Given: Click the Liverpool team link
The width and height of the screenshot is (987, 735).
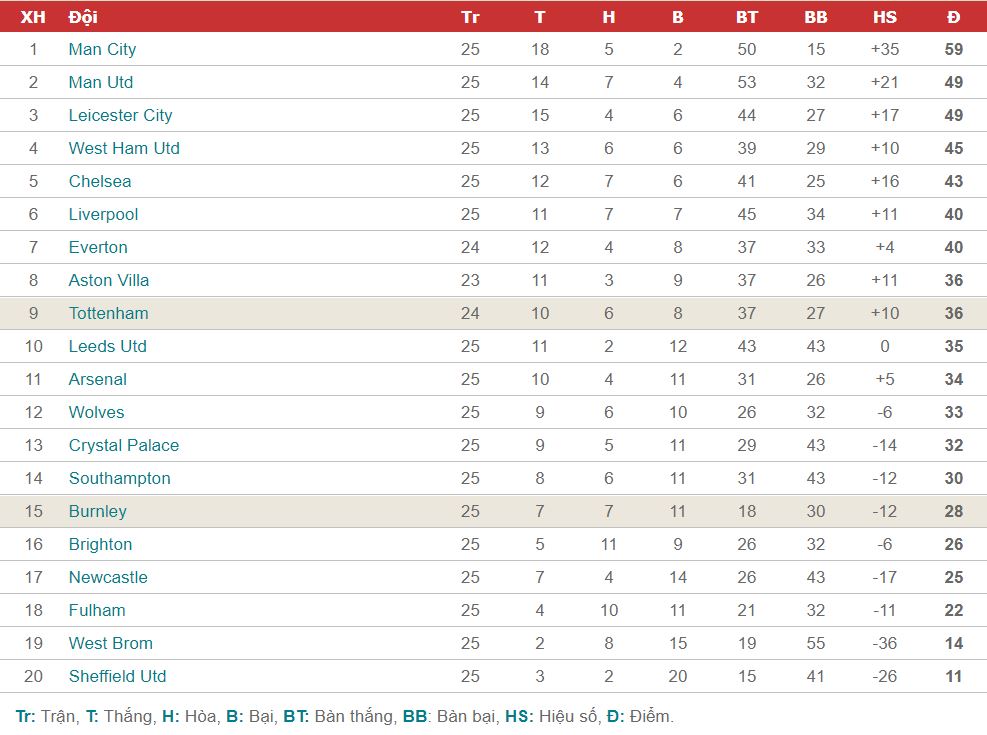Looking at the screenshot, I should click(103, 214).
